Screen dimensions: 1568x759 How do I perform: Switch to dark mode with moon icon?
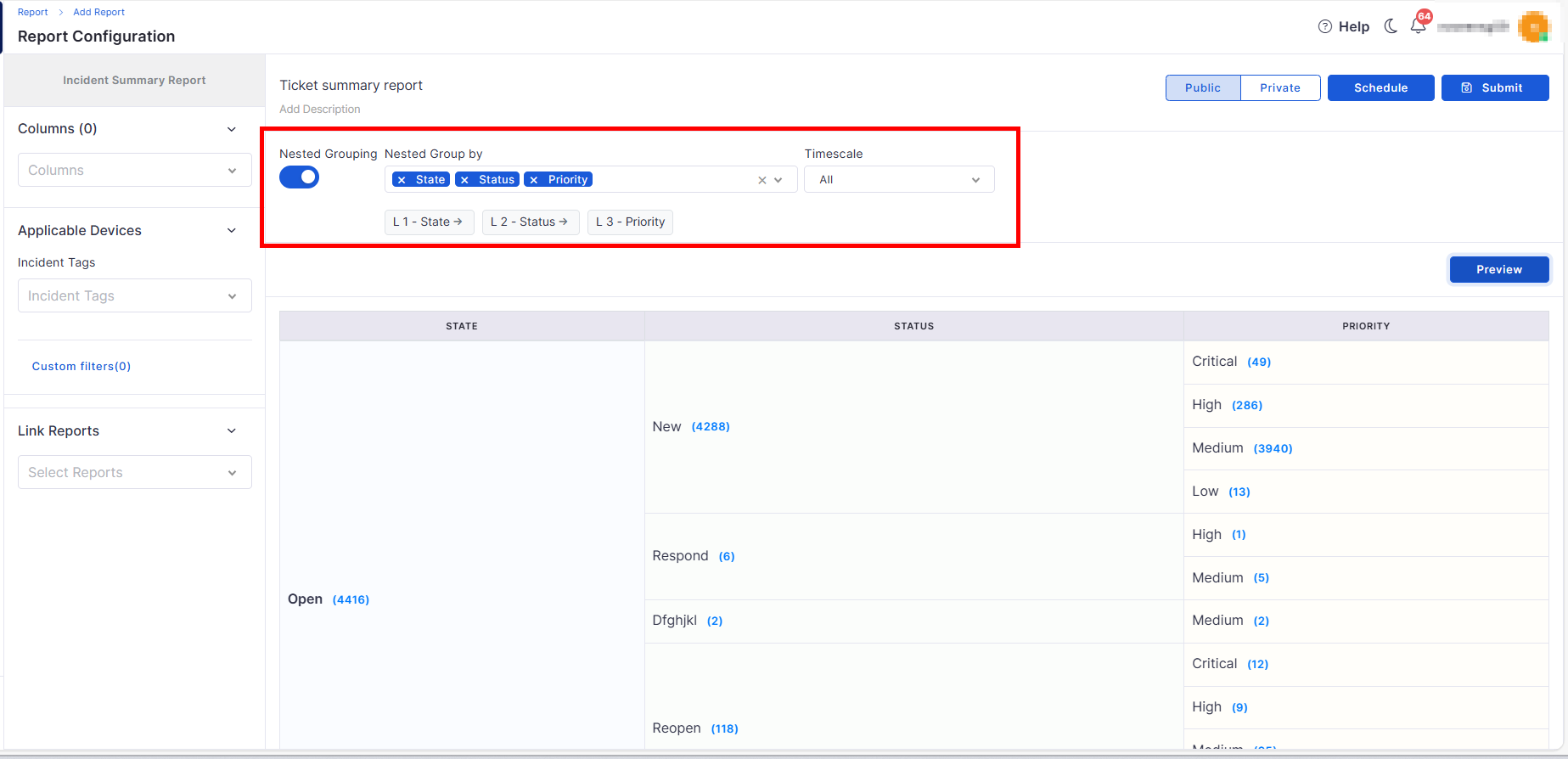(x=1391, y=26)
